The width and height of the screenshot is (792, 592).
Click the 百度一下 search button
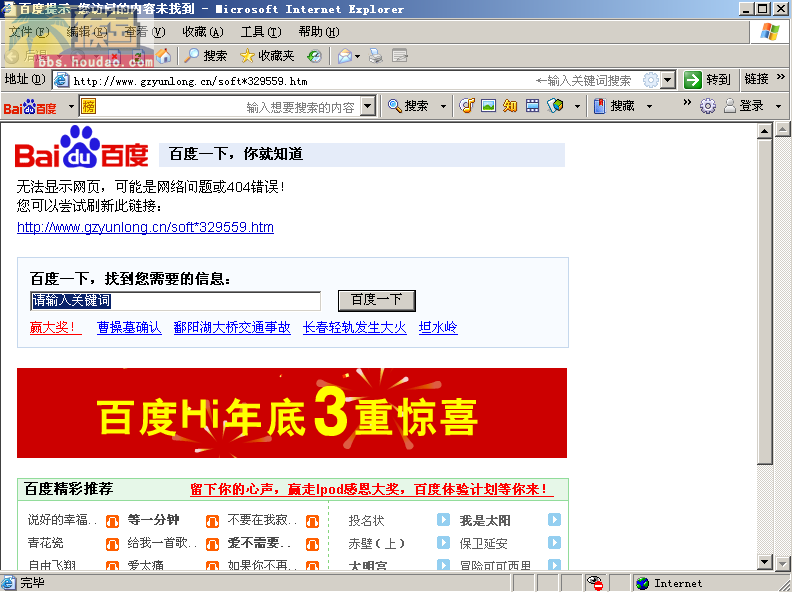point(376,301)
